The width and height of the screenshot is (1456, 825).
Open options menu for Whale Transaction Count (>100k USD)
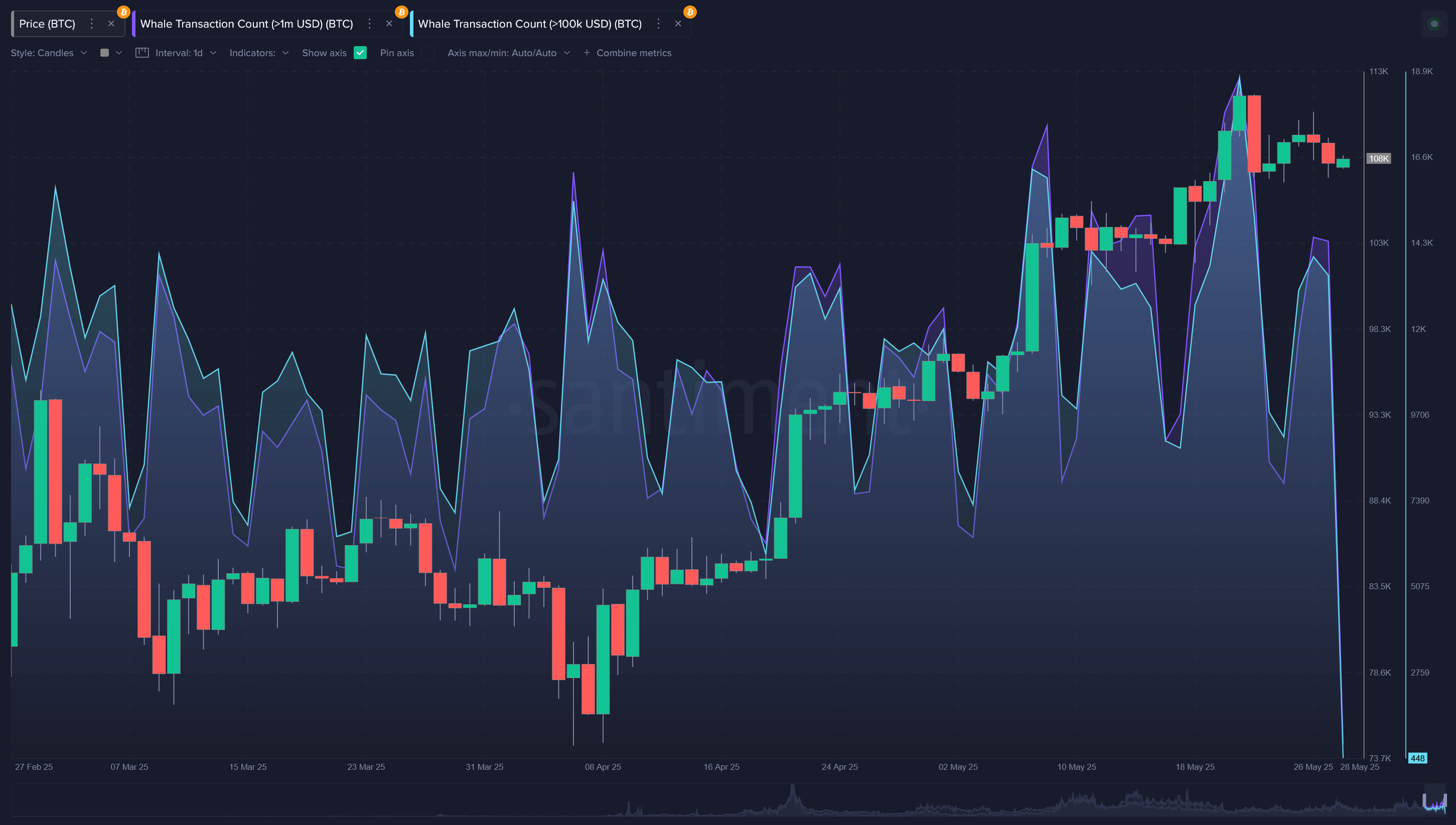658,24
